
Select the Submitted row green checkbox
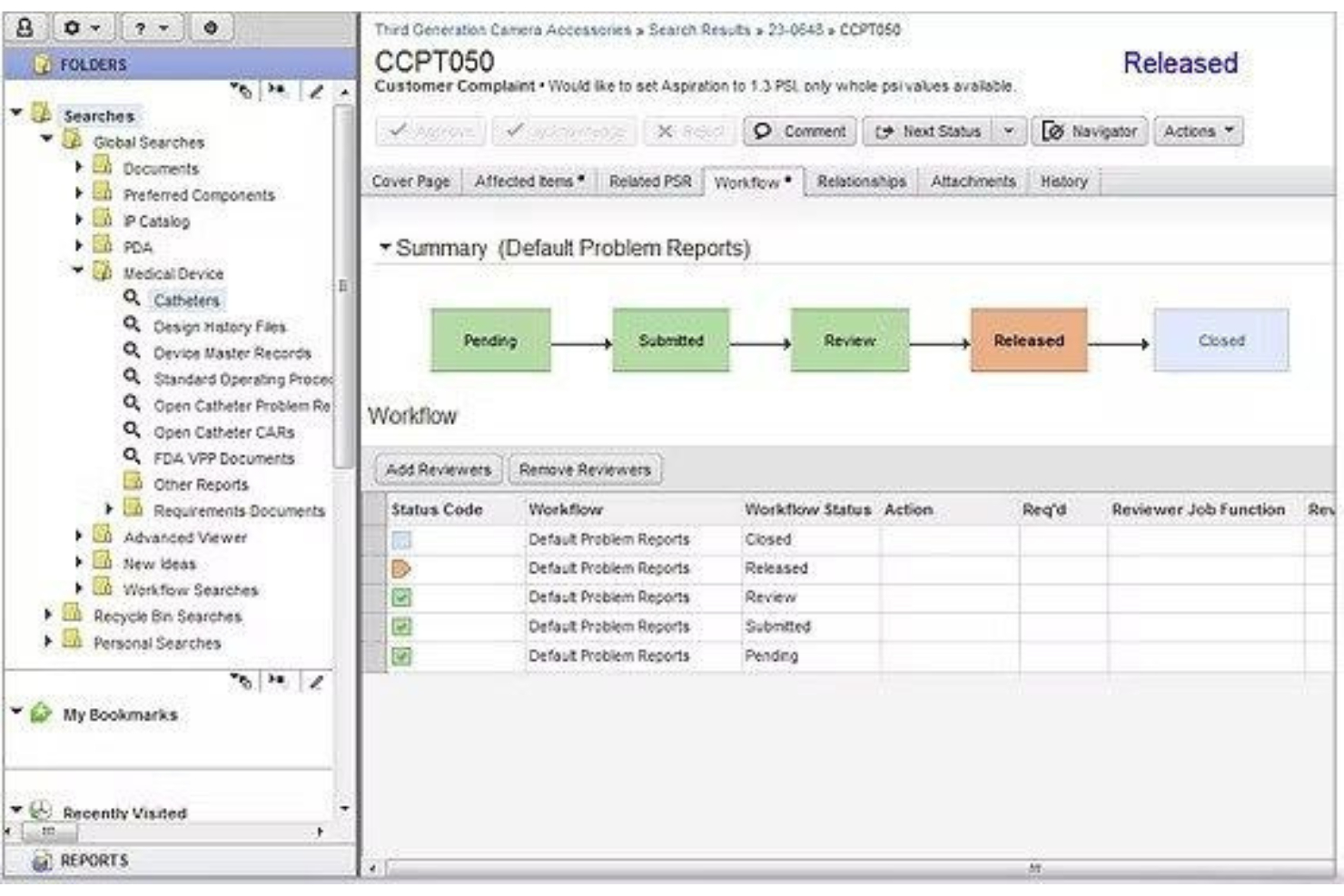coord(401,626)
